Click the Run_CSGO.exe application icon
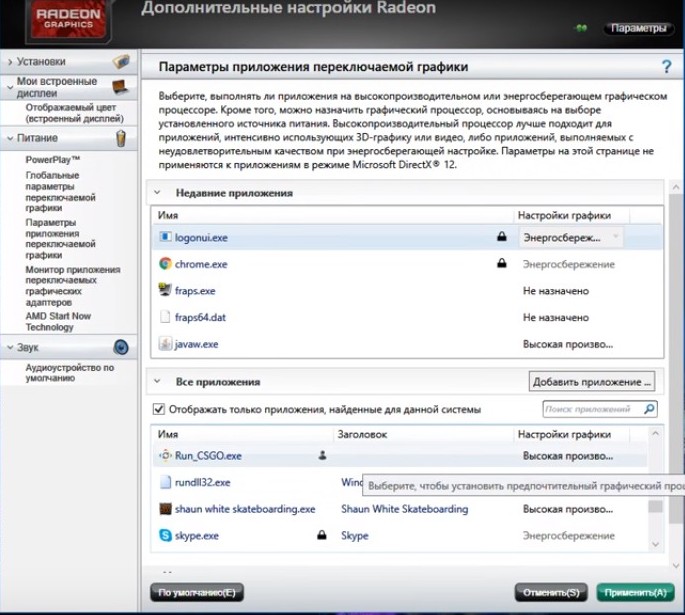 click(165, 456)
